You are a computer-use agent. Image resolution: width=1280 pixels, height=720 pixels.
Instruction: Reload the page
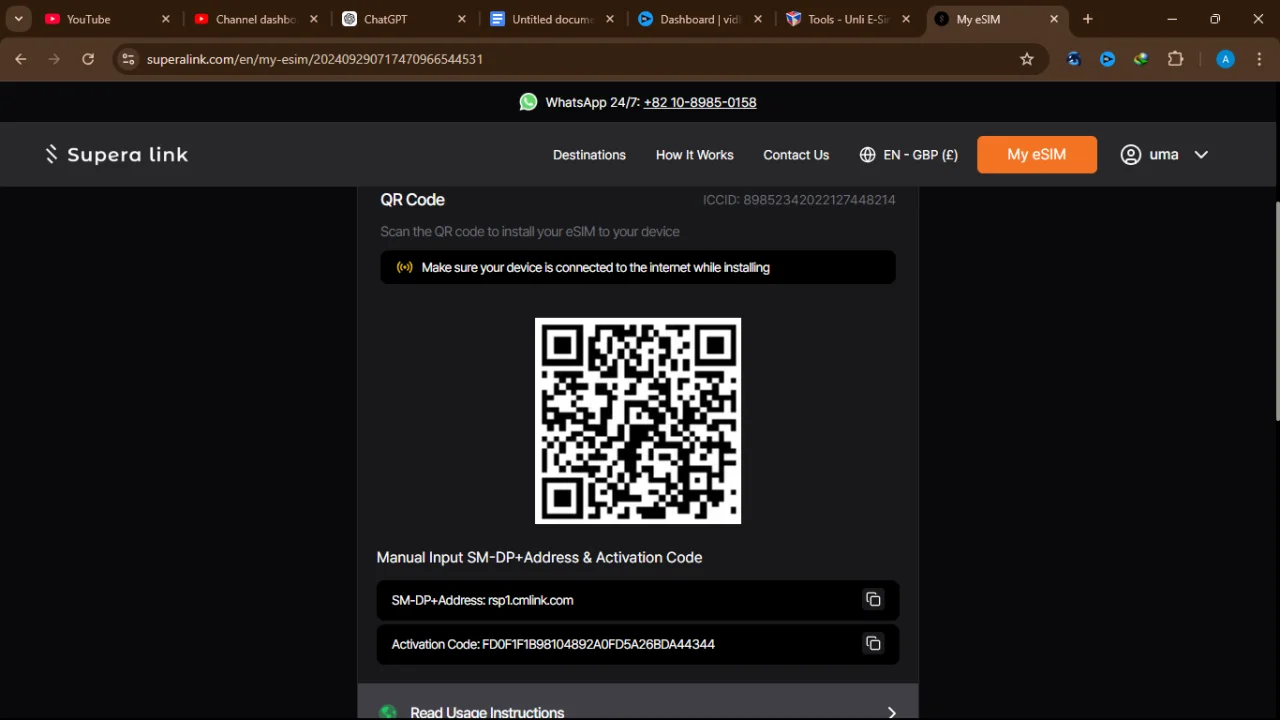tap(88, 59)
